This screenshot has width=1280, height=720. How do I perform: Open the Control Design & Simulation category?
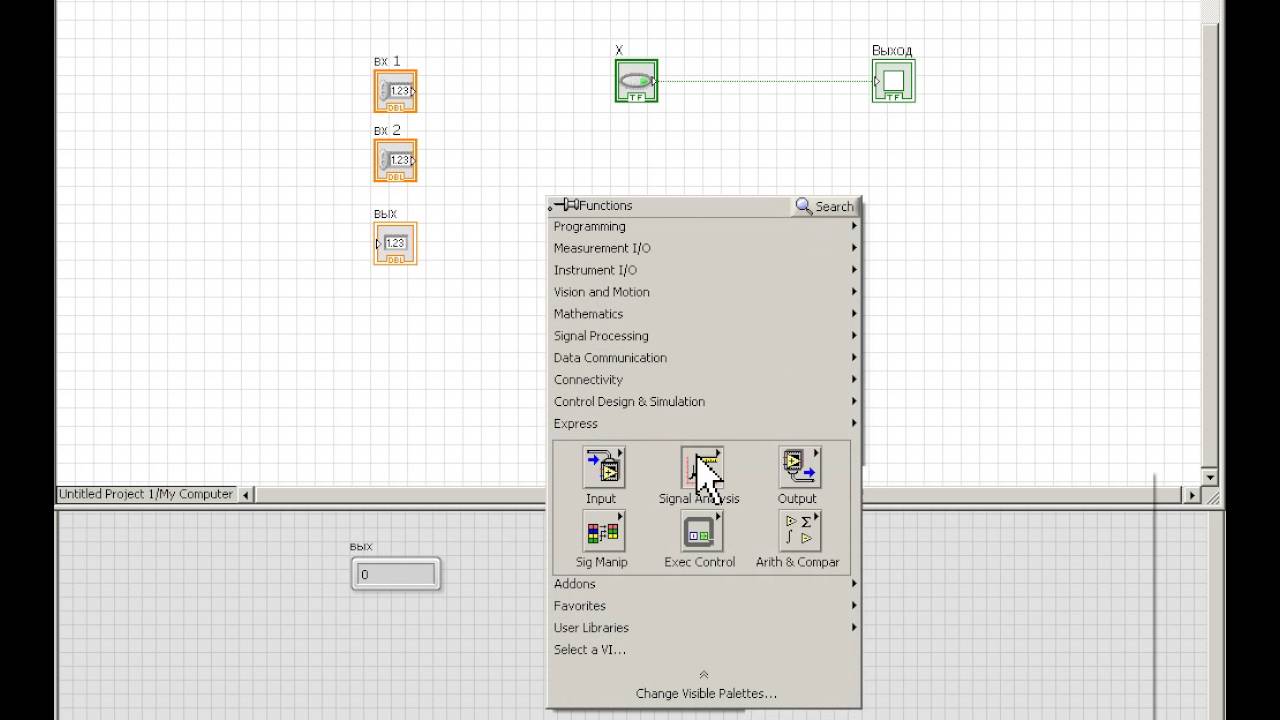705,402
